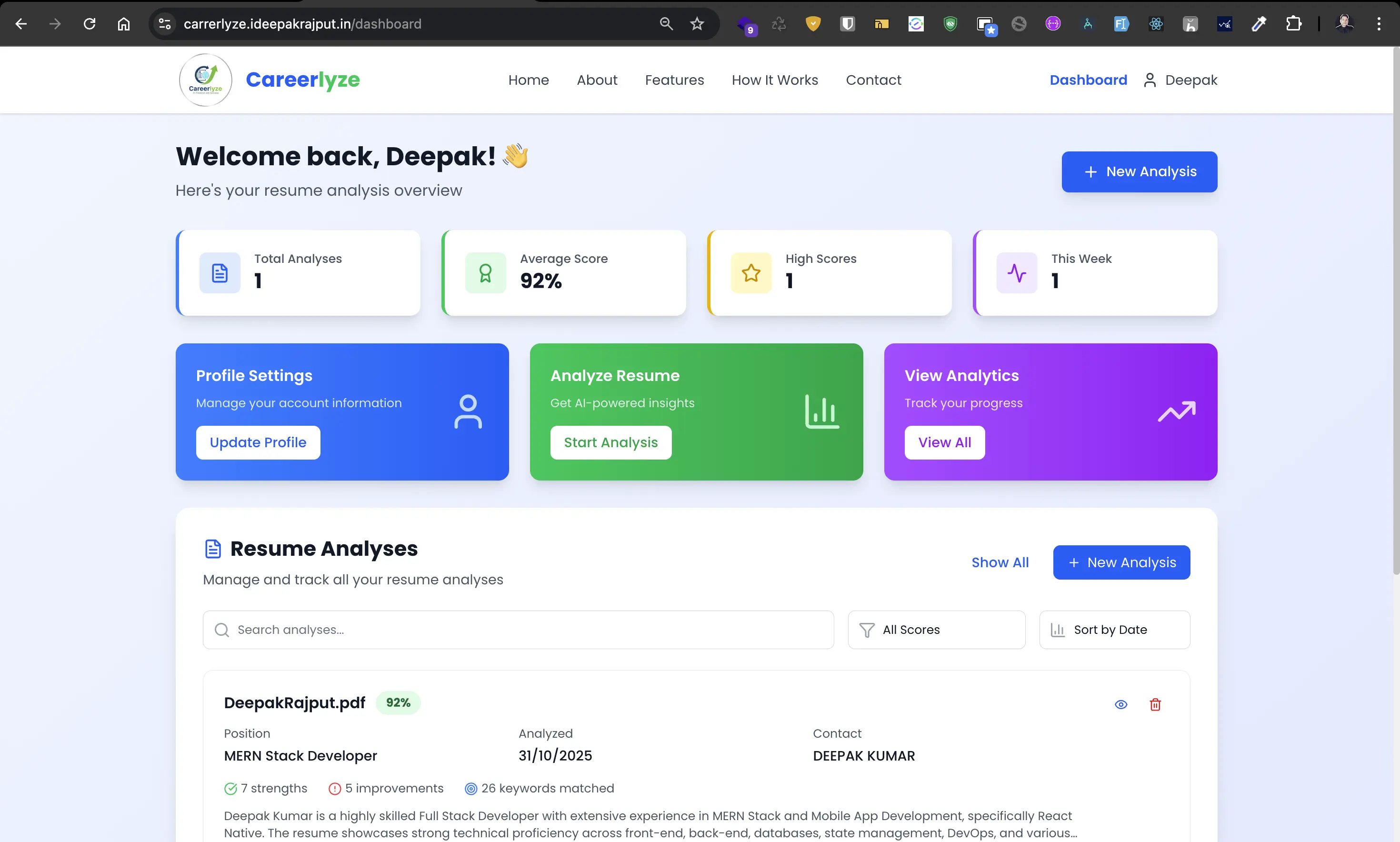Open How It Works nav link
The width and height of the screenshot is (1400, 842).
click(x=775, y=80)
